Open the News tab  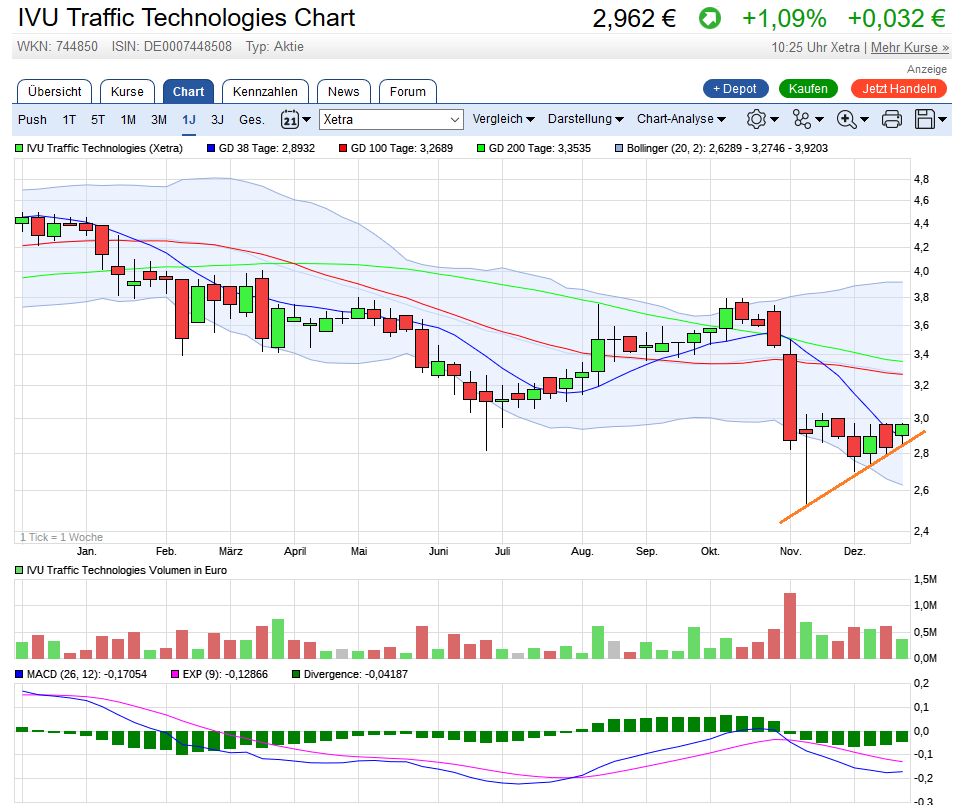click(344, 92)
